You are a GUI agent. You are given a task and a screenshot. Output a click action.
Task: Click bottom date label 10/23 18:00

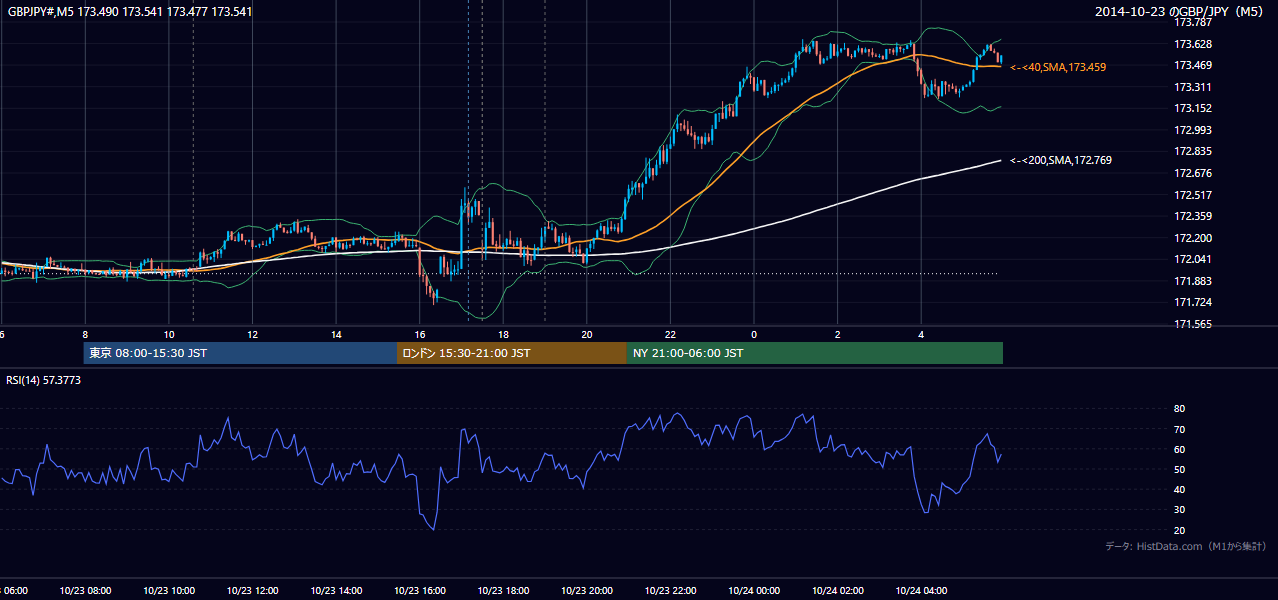(x=503, y=591)
